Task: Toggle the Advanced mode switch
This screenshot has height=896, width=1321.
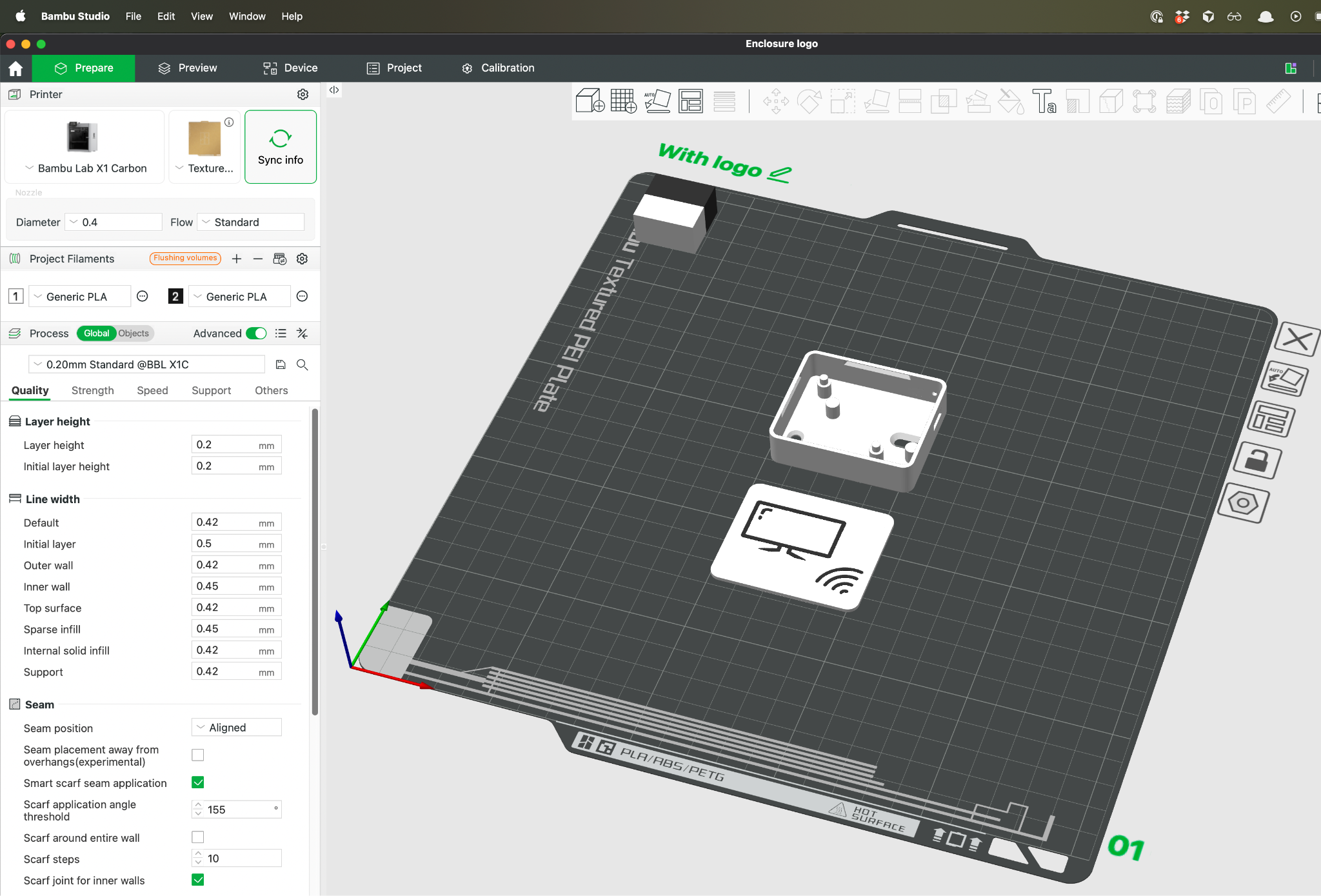Action: pyautogui.click(x=256, y=334)
